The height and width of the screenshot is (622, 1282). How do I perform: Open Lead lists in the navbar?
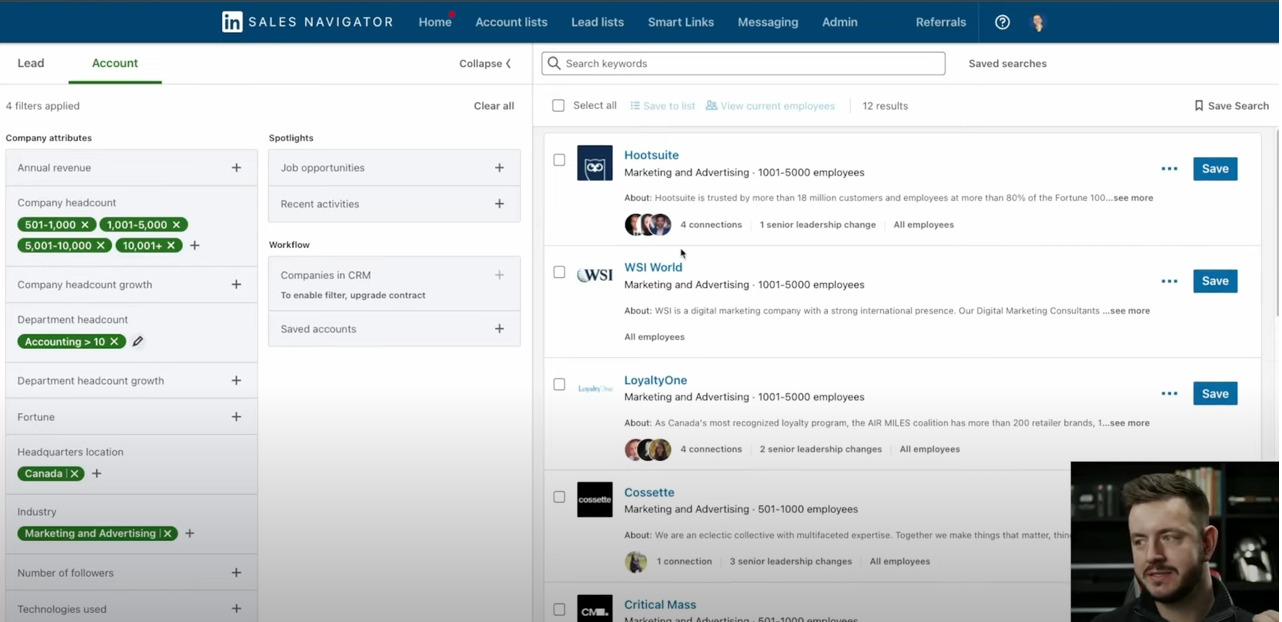[x=597, y=22]
